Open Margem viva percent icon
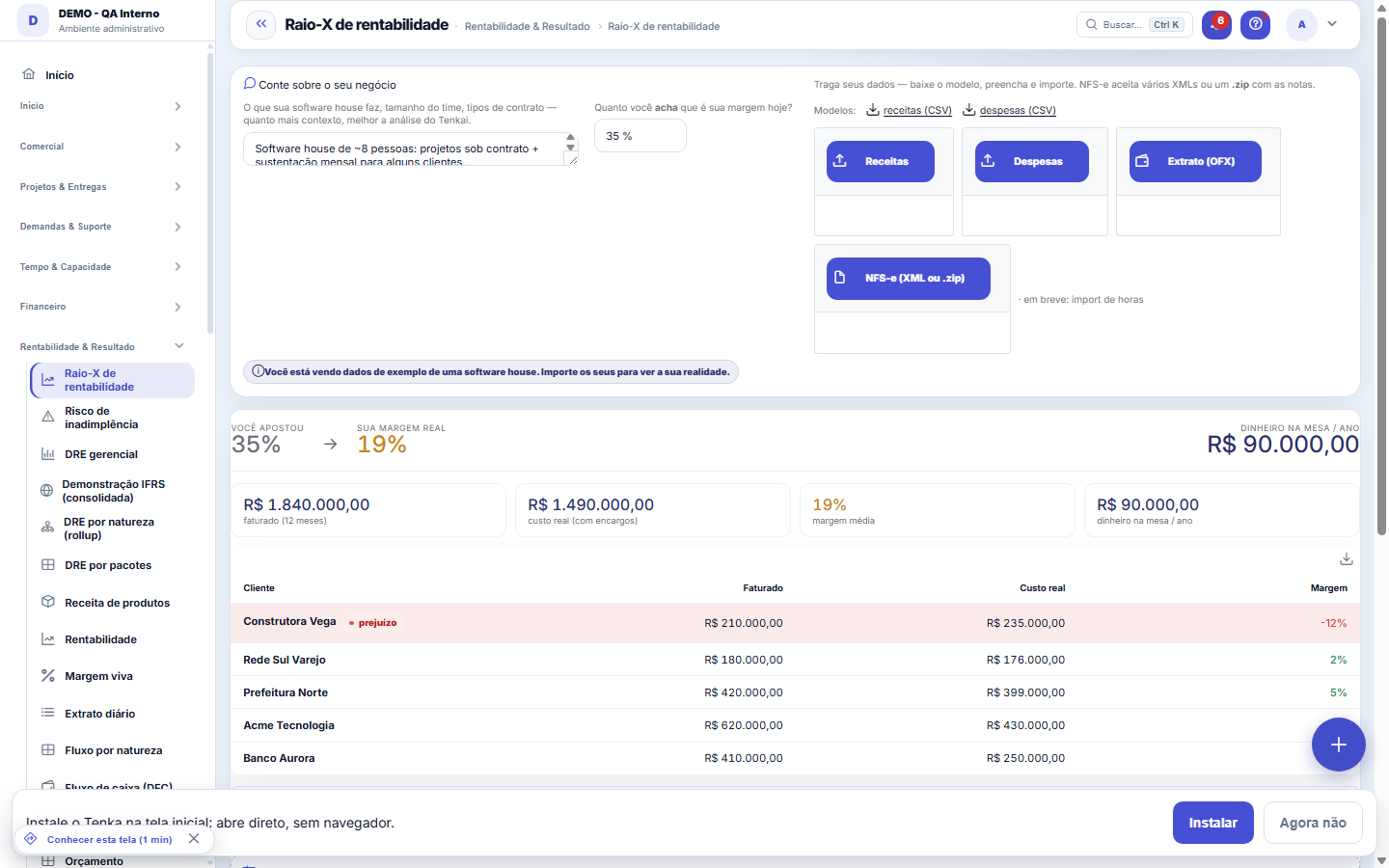Viewport: 1389px width, 868px height. pyautogui.click(x=47, y=676)
